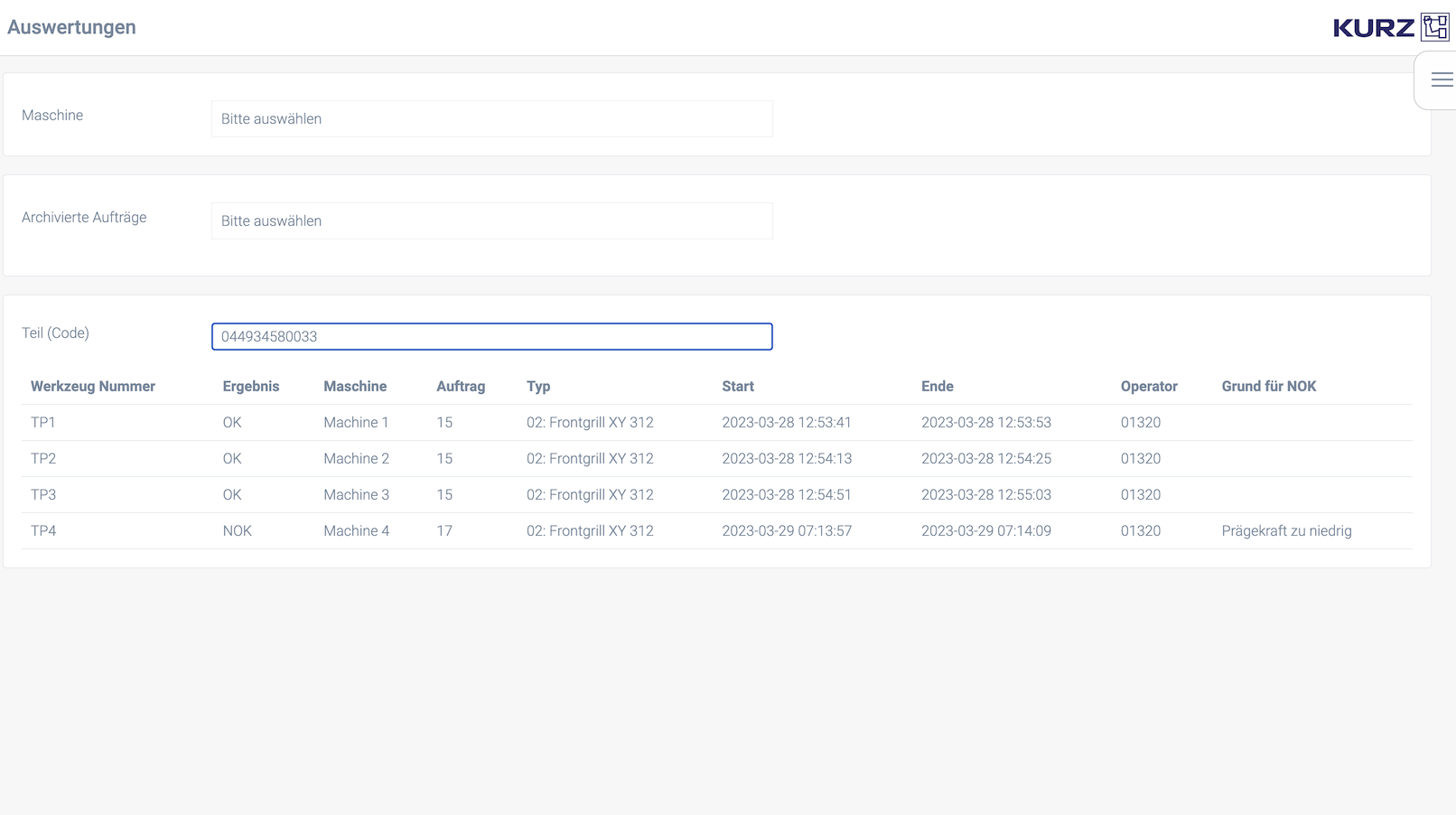
Task: Click the Typ column header
Action: pos(538,387)
